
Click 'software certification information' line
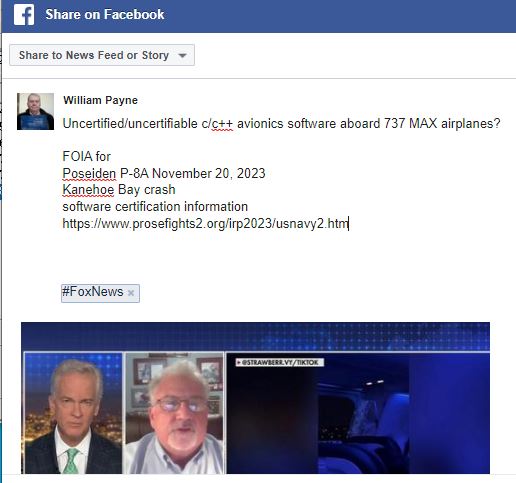155,206
